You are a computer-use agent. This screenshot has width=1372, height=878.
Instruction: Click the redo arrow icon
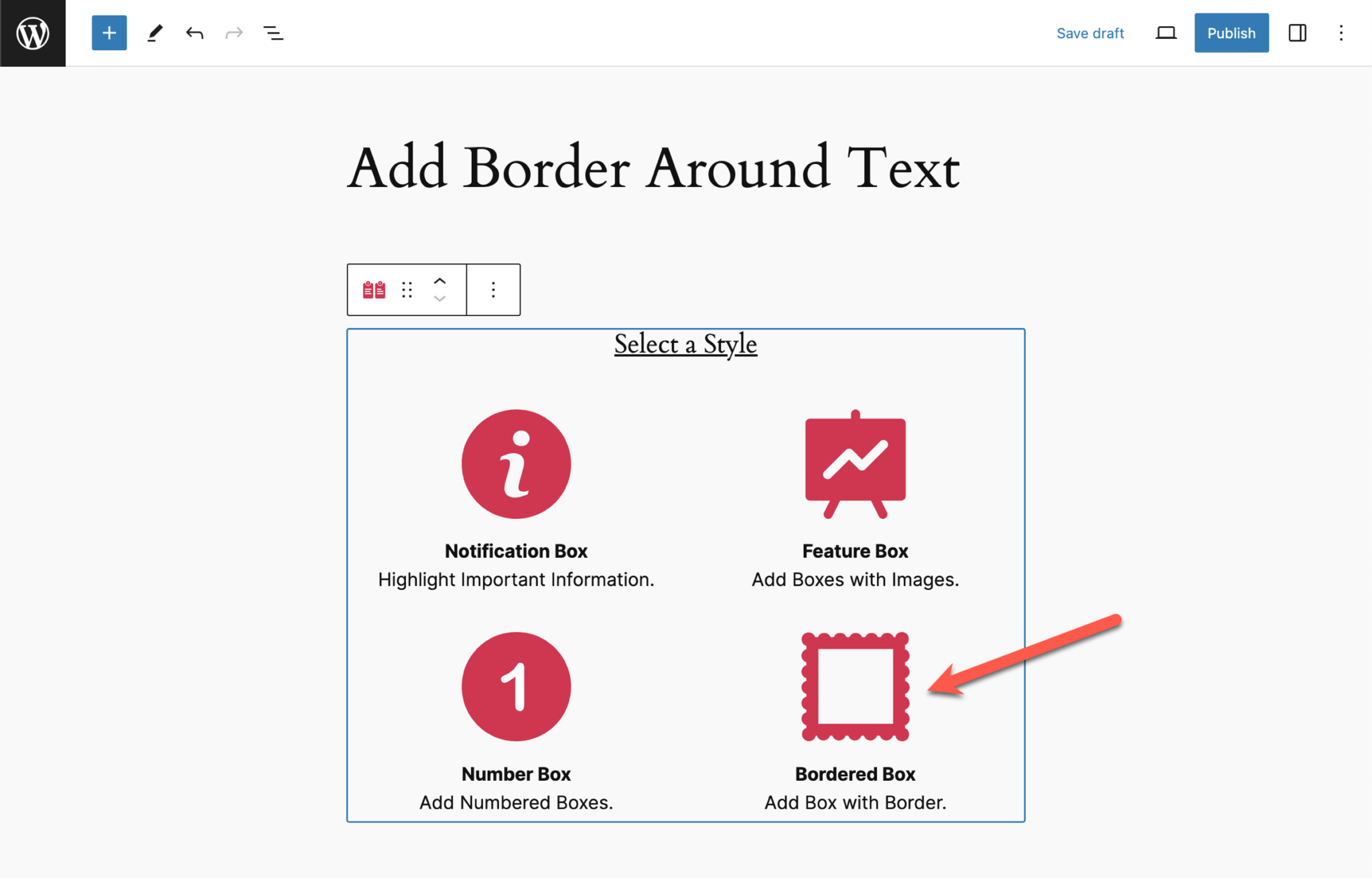tap(233, 32)
